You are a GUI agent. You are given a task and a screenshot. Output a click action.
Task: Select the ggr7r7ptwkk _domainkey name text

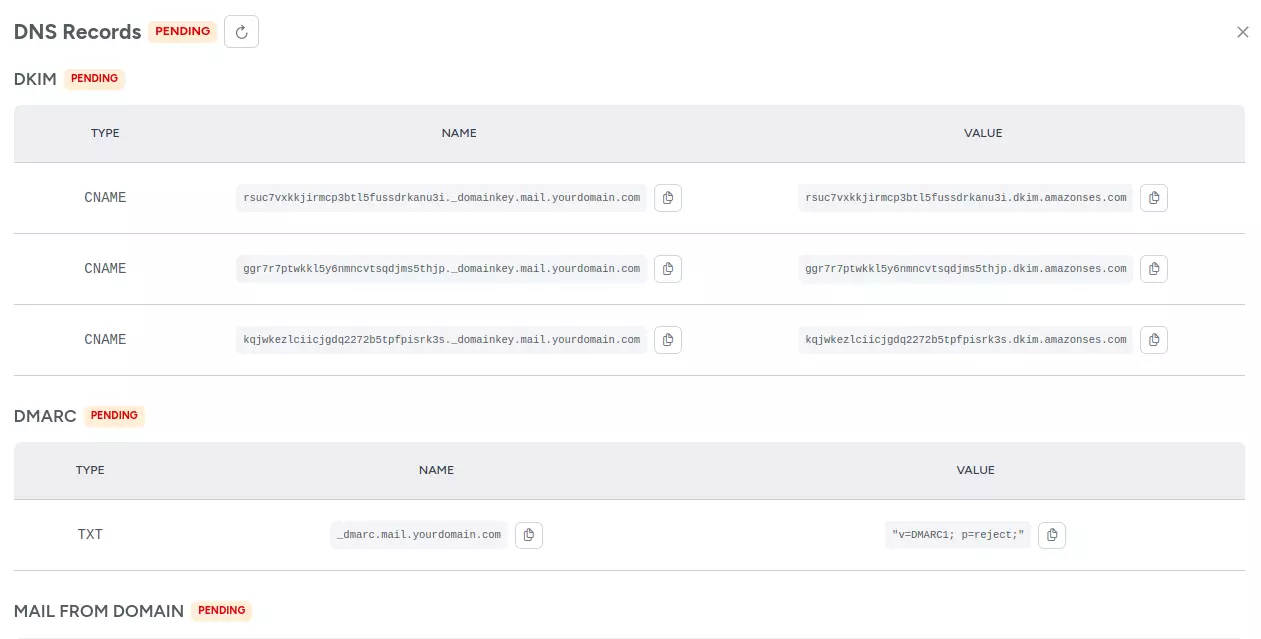coord(442,269)
